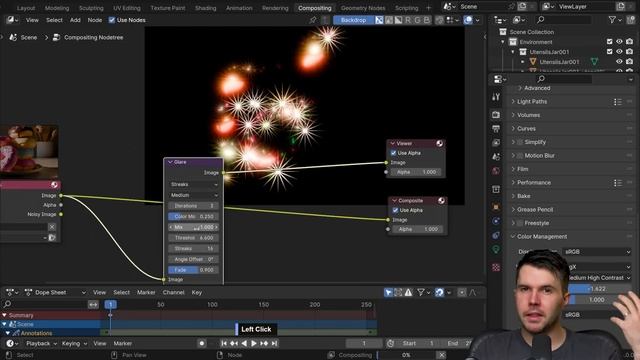The height and width of the screenshot is (360, 640).
Task: Toggle Simplify panel checkbox
Action: [x=520, y=142]
